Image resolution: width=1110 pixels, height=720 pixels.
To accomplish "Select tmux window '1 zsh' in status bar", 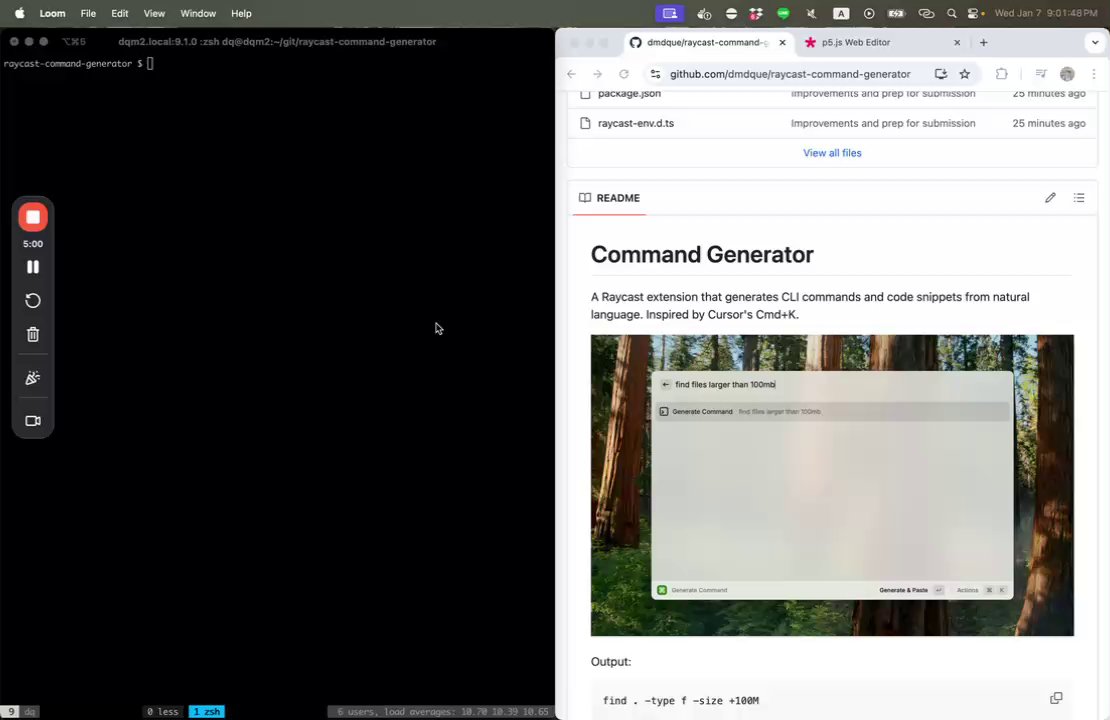I will (x=207, y=712).
